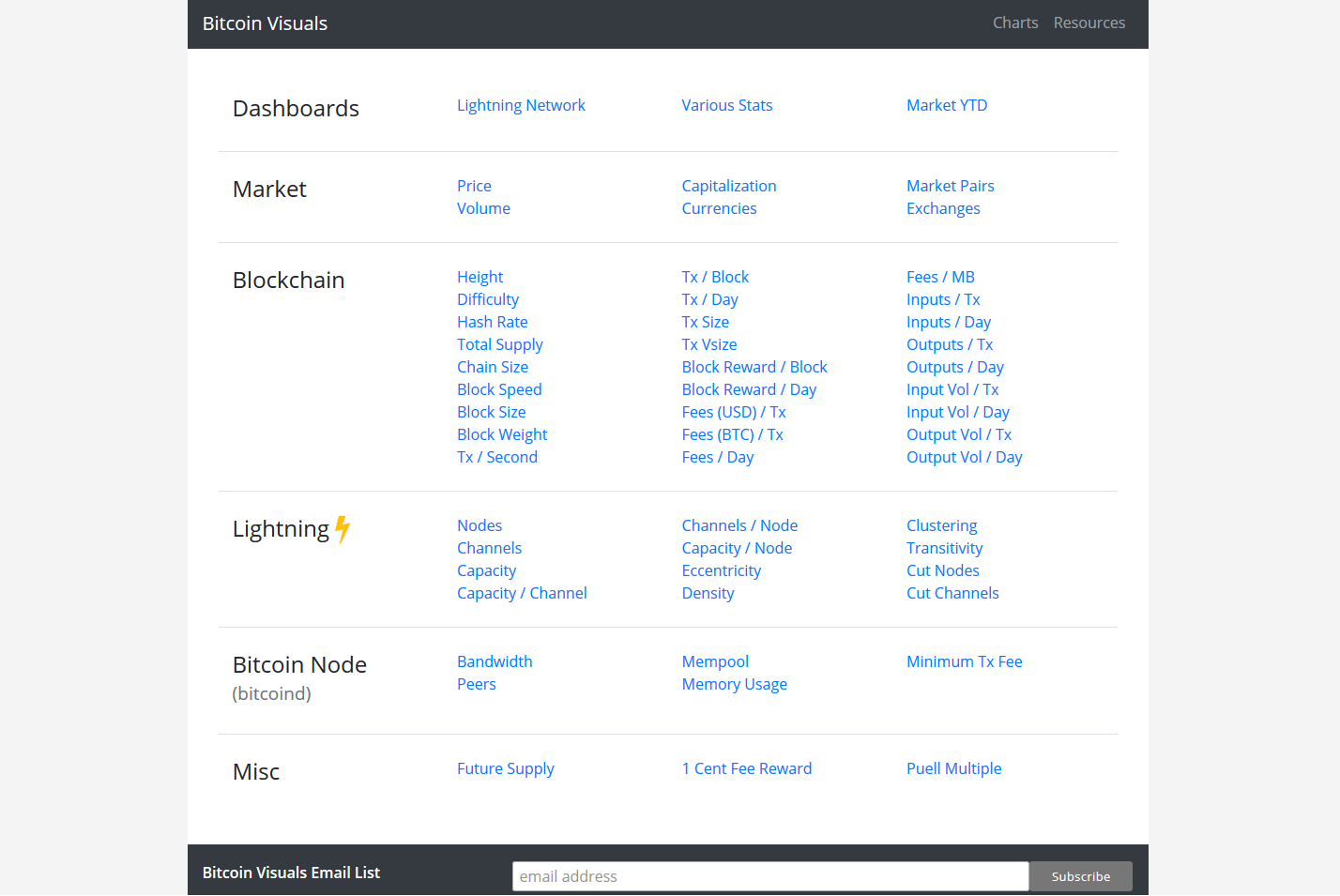This screenshot has height=896, width=1340.
Task: Open the Inputs / Tx chart
Action: (943, 299)
